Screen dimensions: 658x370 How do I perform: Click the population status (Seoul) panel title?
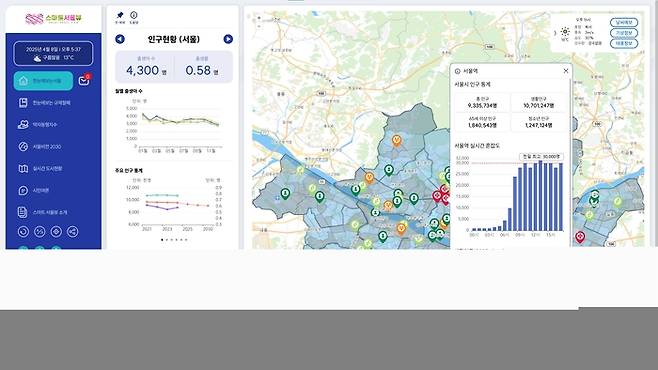tap(174, 39)
